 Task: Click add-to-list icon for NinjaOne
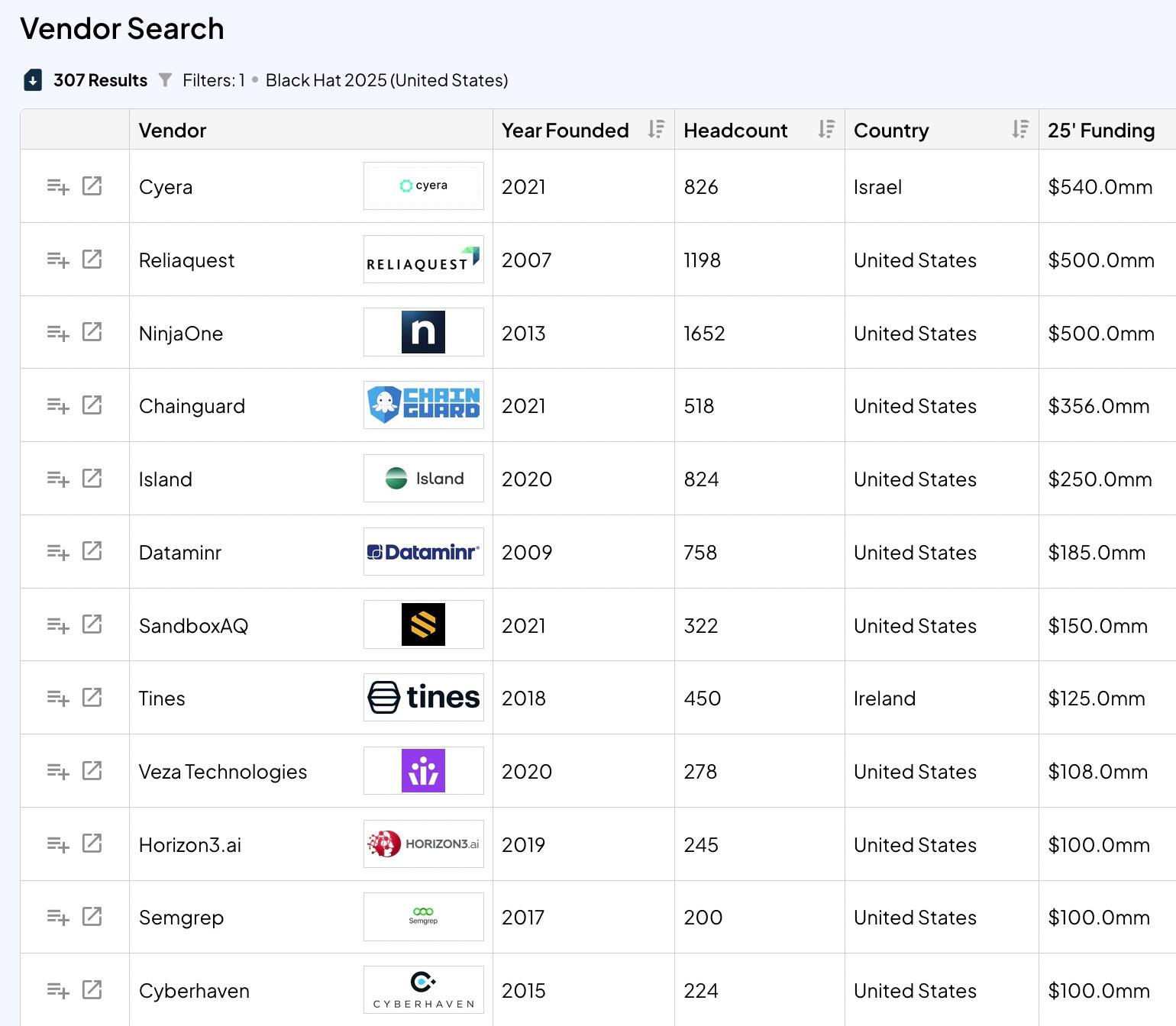tap(58, 333)
